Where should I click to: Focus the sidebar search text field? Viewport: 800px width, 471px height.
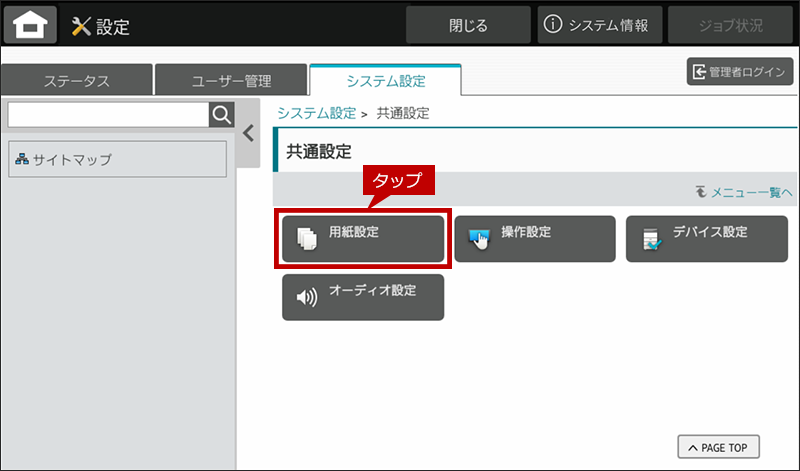[x=107, y=114]
